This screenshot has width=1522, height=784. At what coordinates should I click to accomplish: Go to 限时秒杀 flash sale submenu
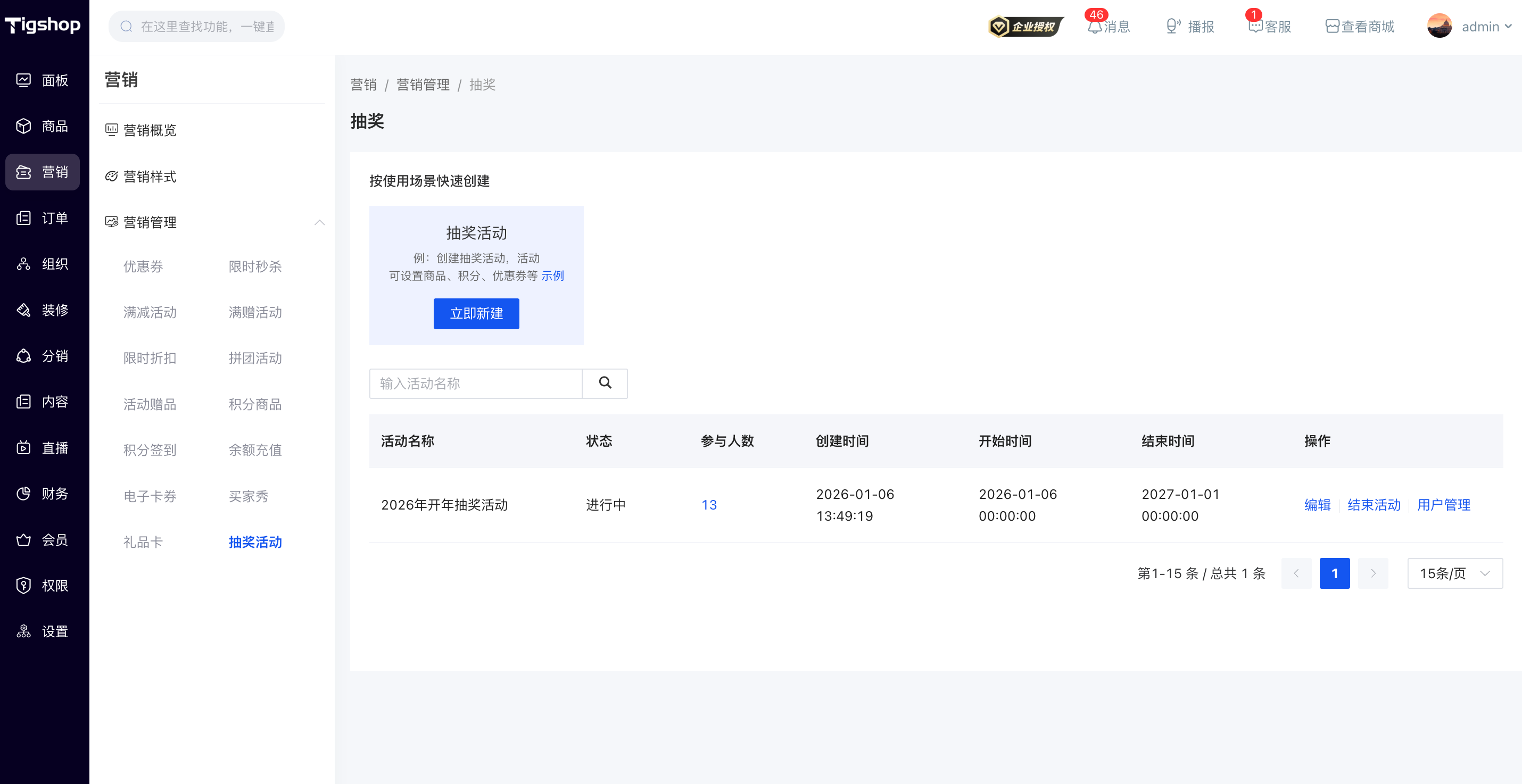tap(255, 266)
